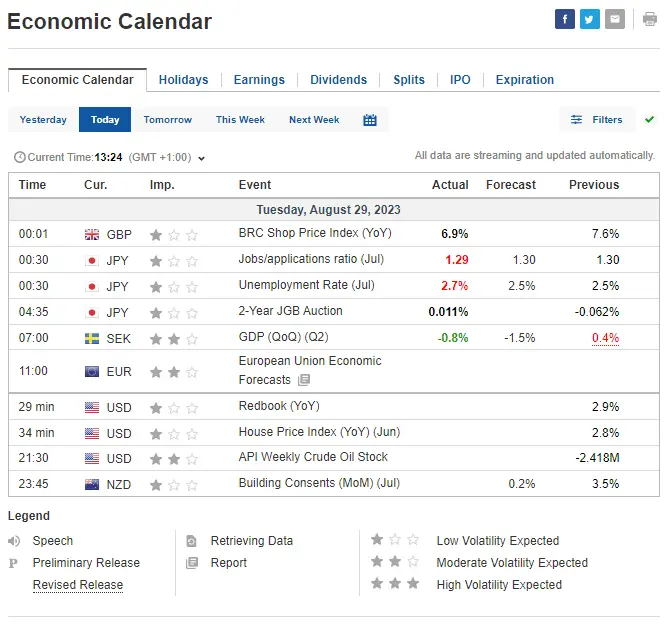Viewport: 667px width, 625px height.
Task: Click the 29 min countdown time
Action: [x=36, y=407]
